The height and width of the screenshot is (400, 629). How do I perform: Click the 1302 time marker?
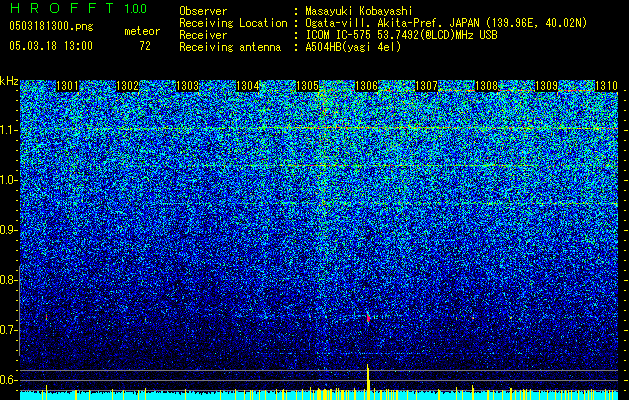click(x=127, y=86)
